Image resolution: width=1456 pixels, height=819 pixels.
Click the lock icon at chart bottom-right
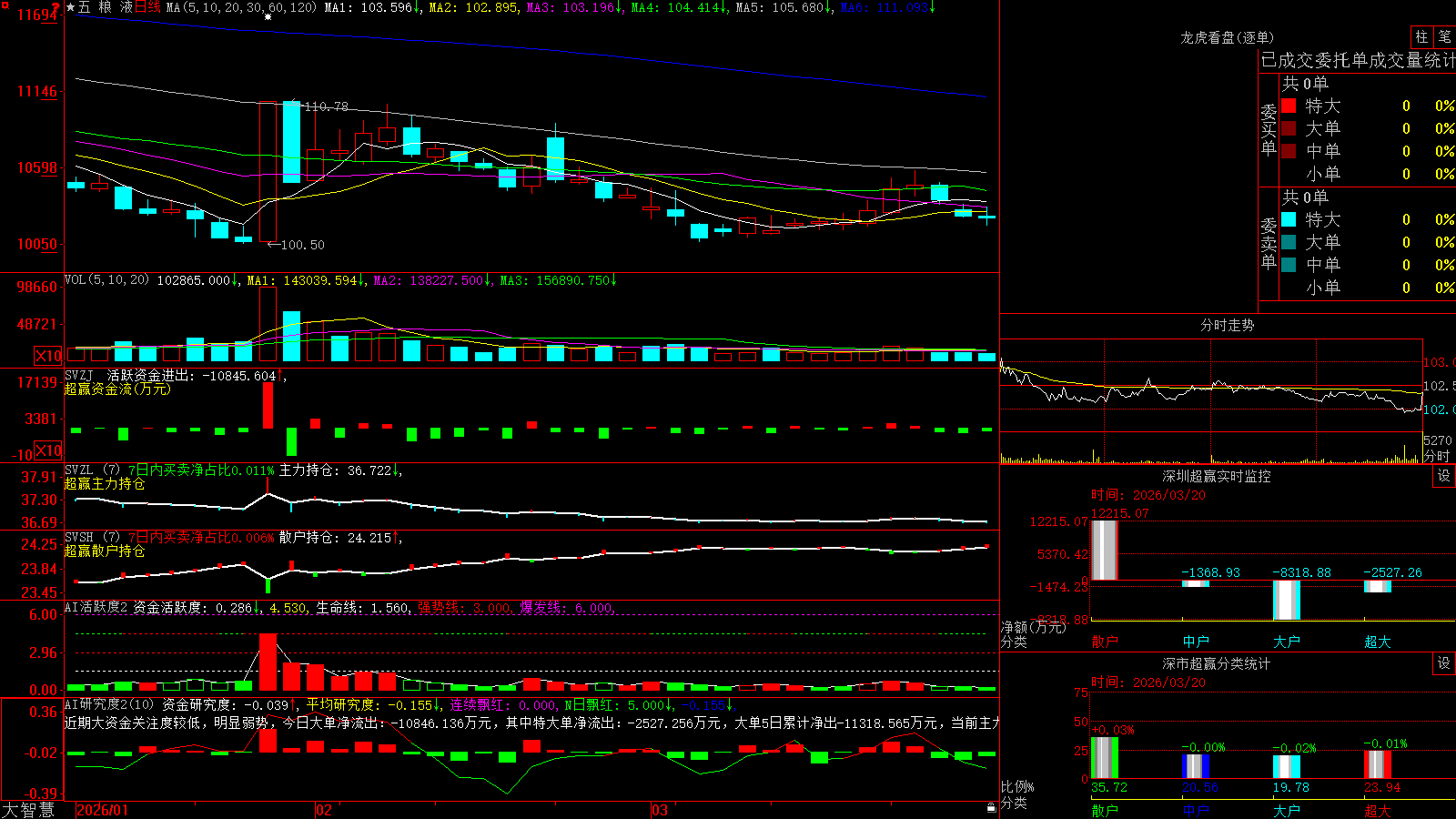992,807
